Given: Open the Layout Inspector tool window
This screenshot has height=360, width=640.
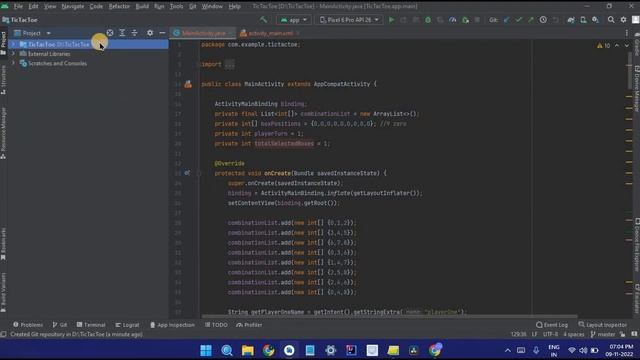Looking at the screenshot, I should pos(603,325).
